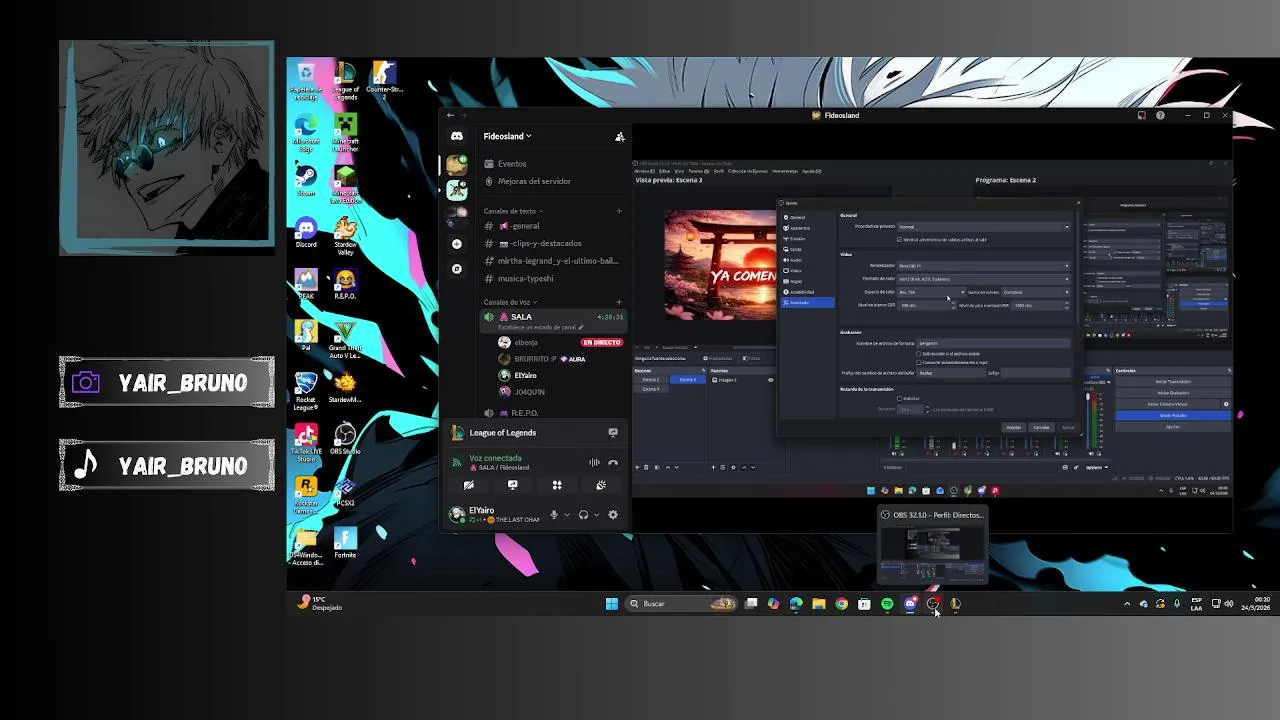The image size is (1280, 720).
Task: Open Herramientas menu in OBS
Action: 785,171
